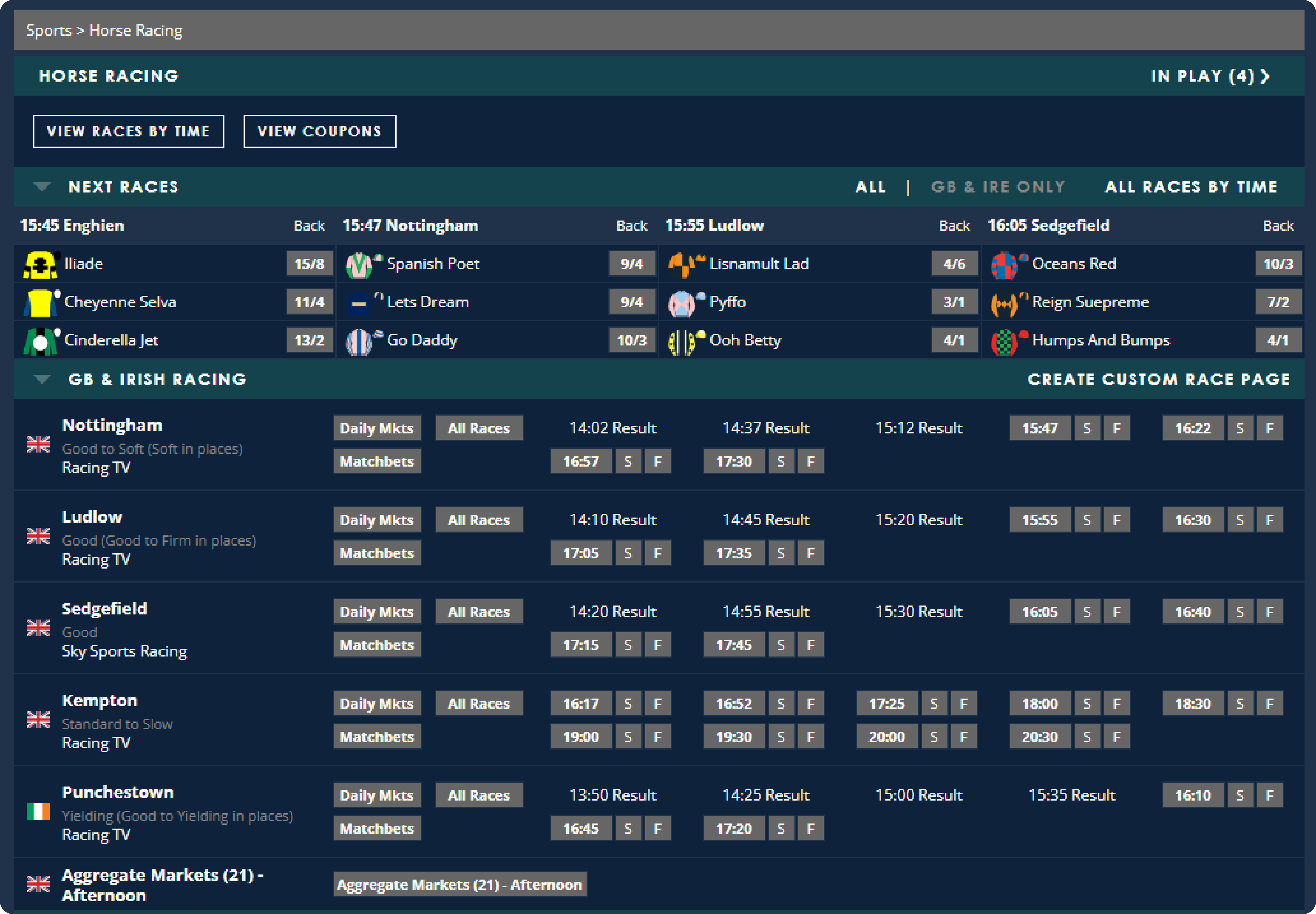
Task: Click the Irish flag beside Punchestown
Action: click(38, 811)
